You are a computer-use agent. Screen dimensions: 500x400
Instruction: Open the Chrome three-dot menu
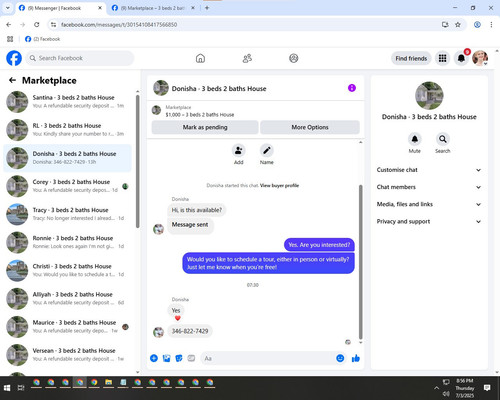491,25
